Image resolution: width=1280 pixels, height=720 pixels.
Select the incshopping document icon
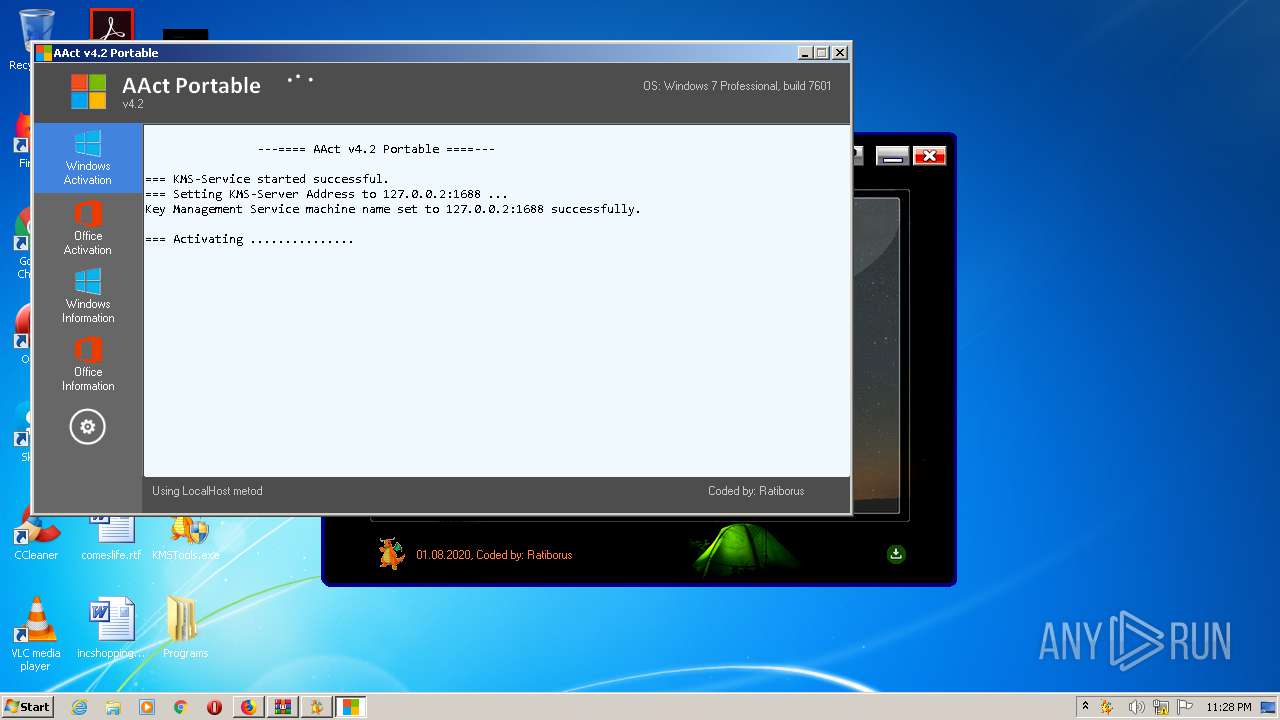[x=111, y=628]
